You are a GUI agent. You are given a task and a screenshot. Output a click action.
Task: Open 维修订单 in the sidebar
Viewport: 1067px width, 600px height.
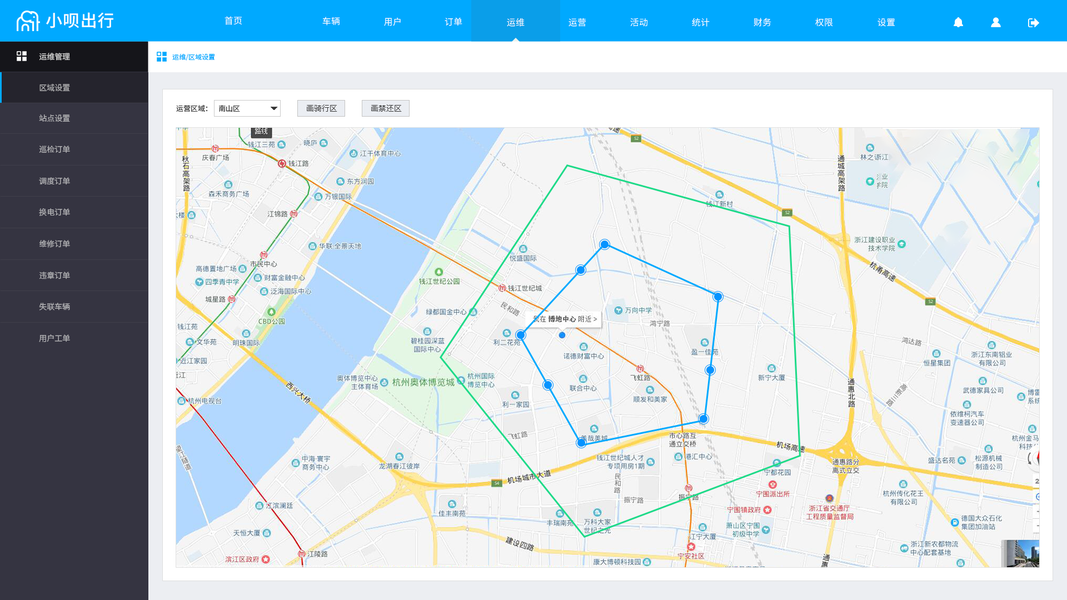(x=74, y=244)
